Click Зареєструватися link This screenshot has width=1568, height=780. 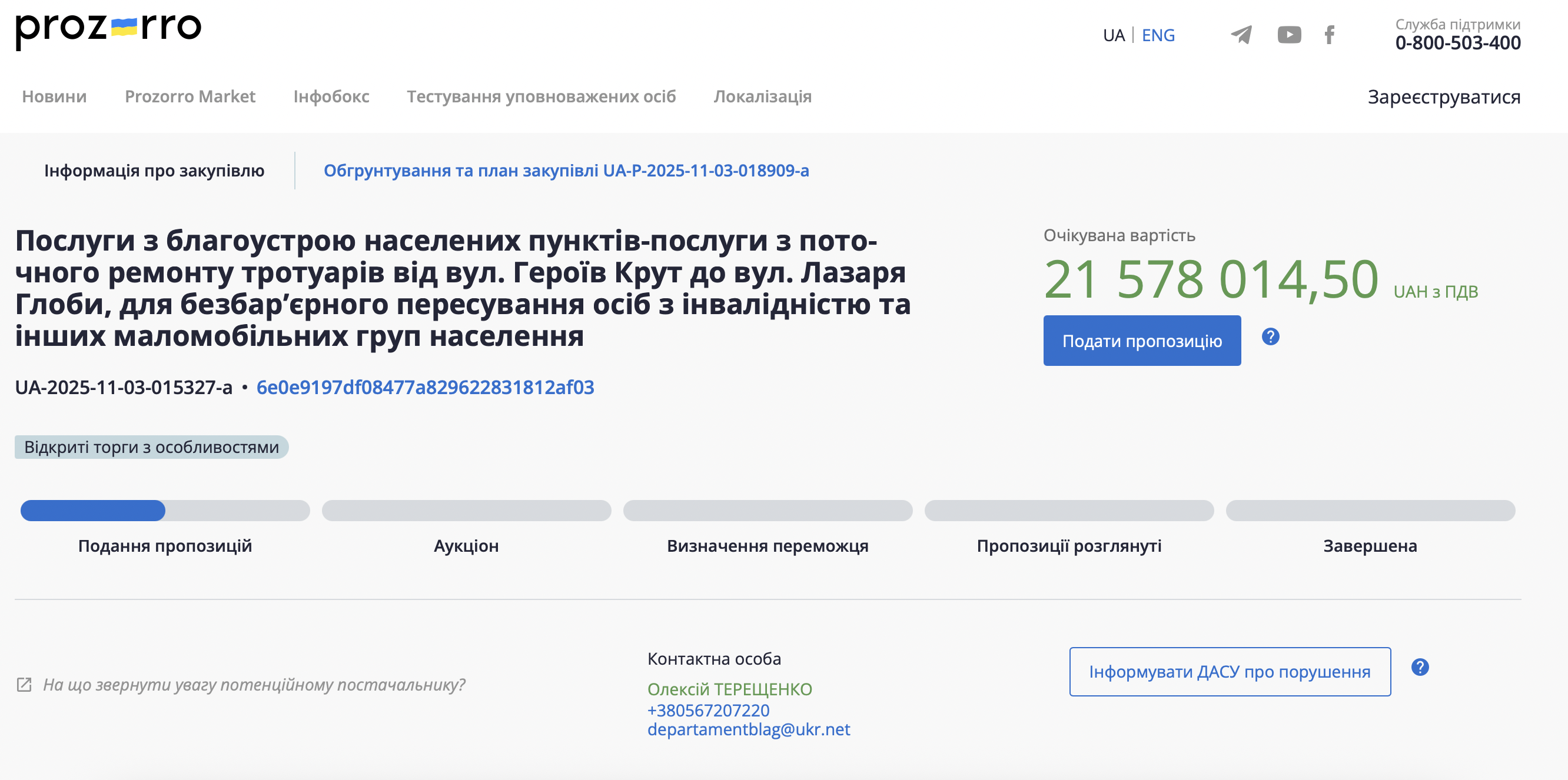pos(1443,97)
